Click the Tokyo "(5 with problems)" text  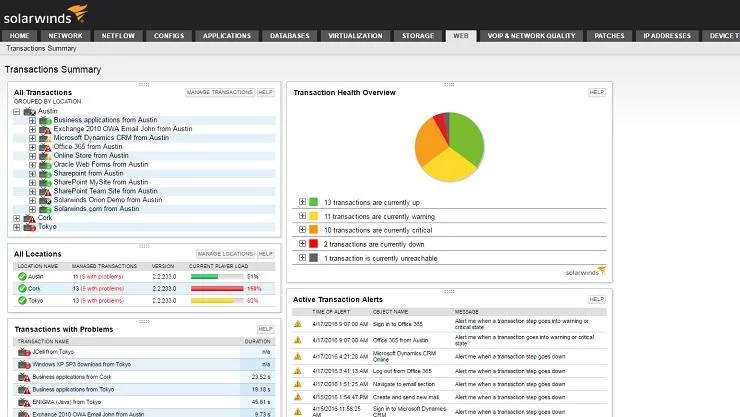[x=102, y=300]
